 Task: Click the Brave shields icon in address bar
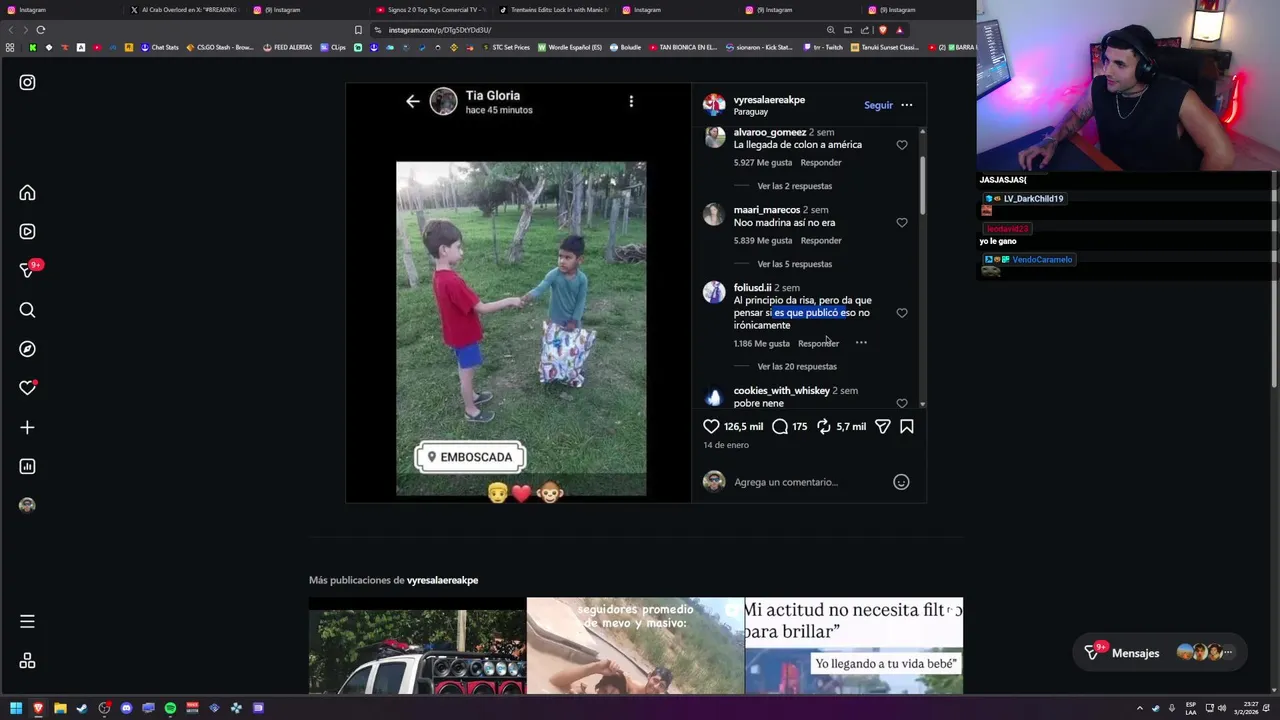(x=882, y=30)
